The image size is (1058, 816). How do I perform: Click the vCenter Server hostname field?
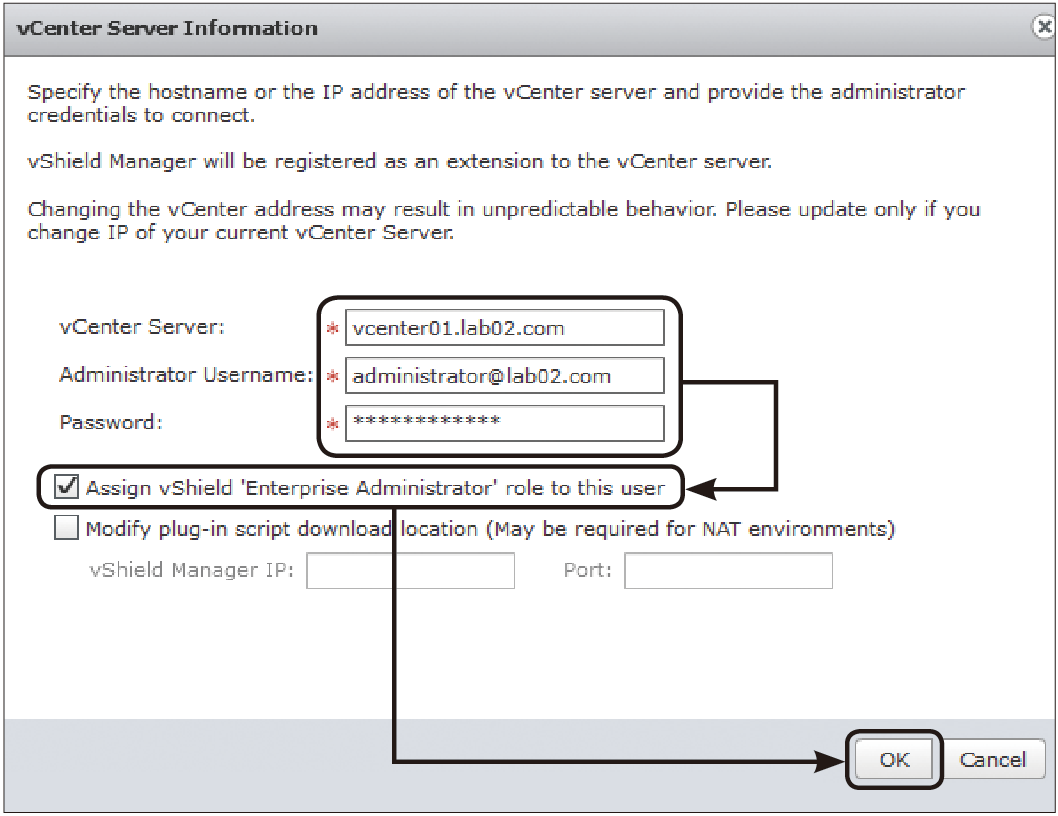(505, 328)
